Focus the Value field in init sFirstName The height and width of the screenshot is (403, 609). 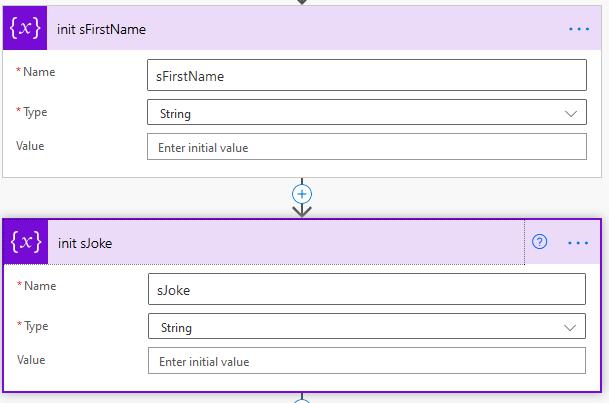coord(366,147)
